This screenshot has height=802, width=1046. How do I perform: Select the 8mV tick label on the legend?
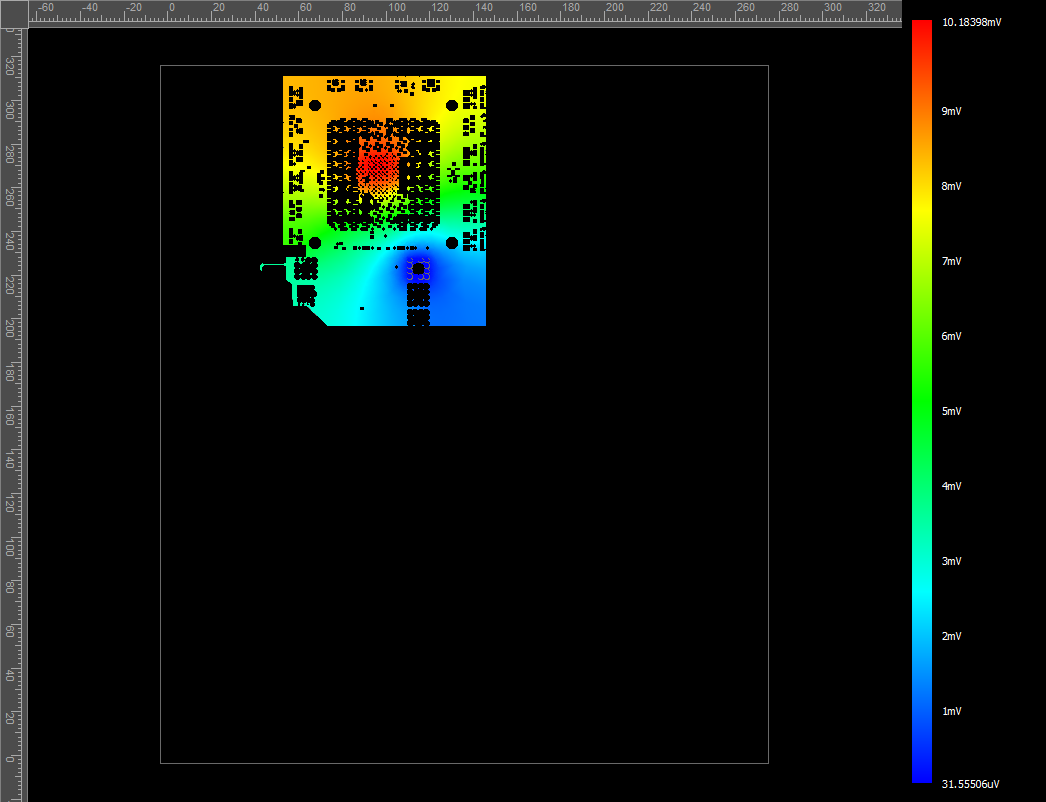coord(951,186)
